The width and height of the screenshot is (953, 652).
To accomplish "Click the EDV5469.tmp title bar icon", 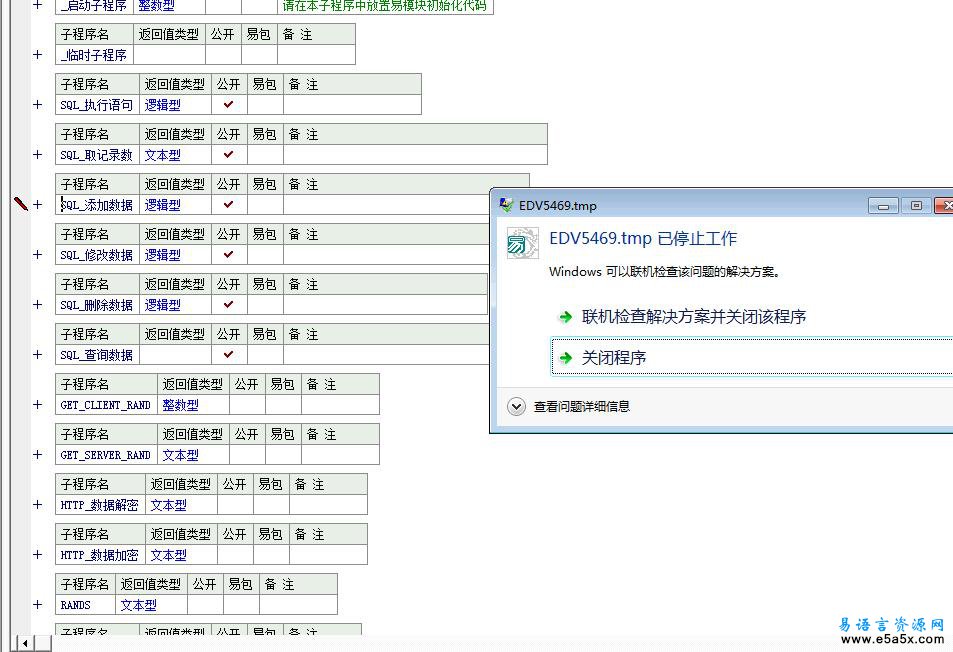I will (x=506, y=205).
